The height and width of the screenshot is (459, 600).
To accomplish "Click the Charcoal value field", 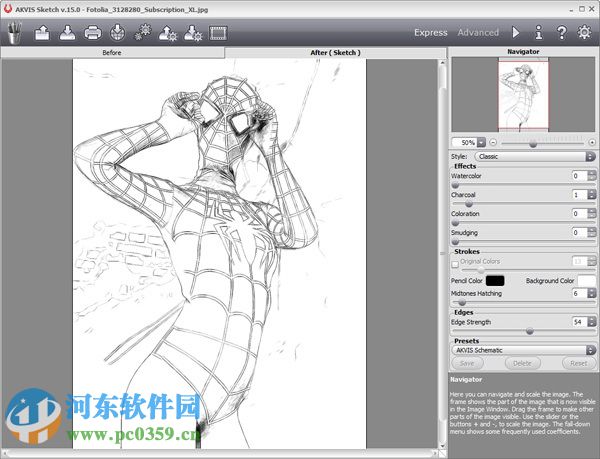I will tap(579, 195).
